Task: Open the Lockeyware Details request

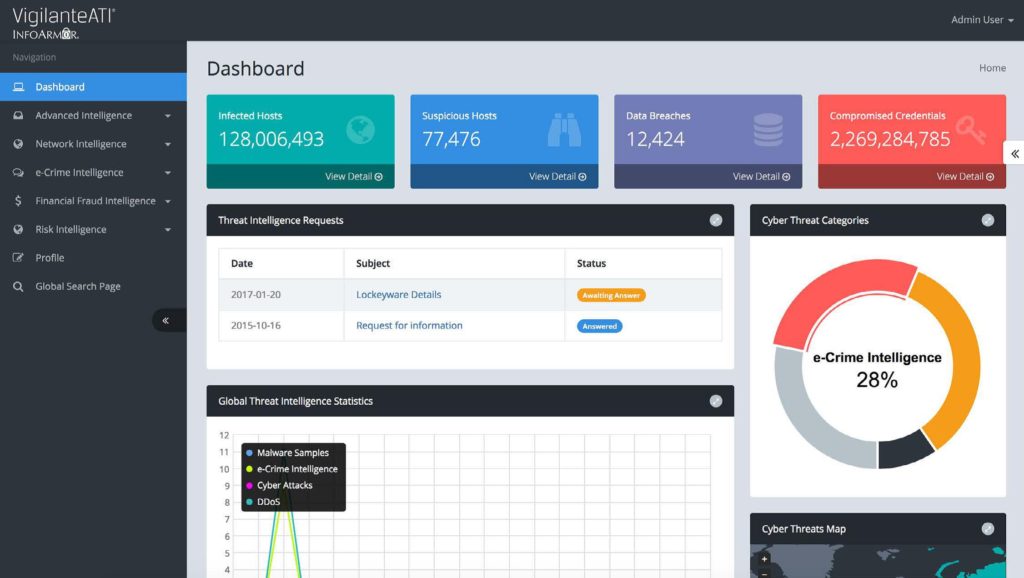Action: coord(398,295)
